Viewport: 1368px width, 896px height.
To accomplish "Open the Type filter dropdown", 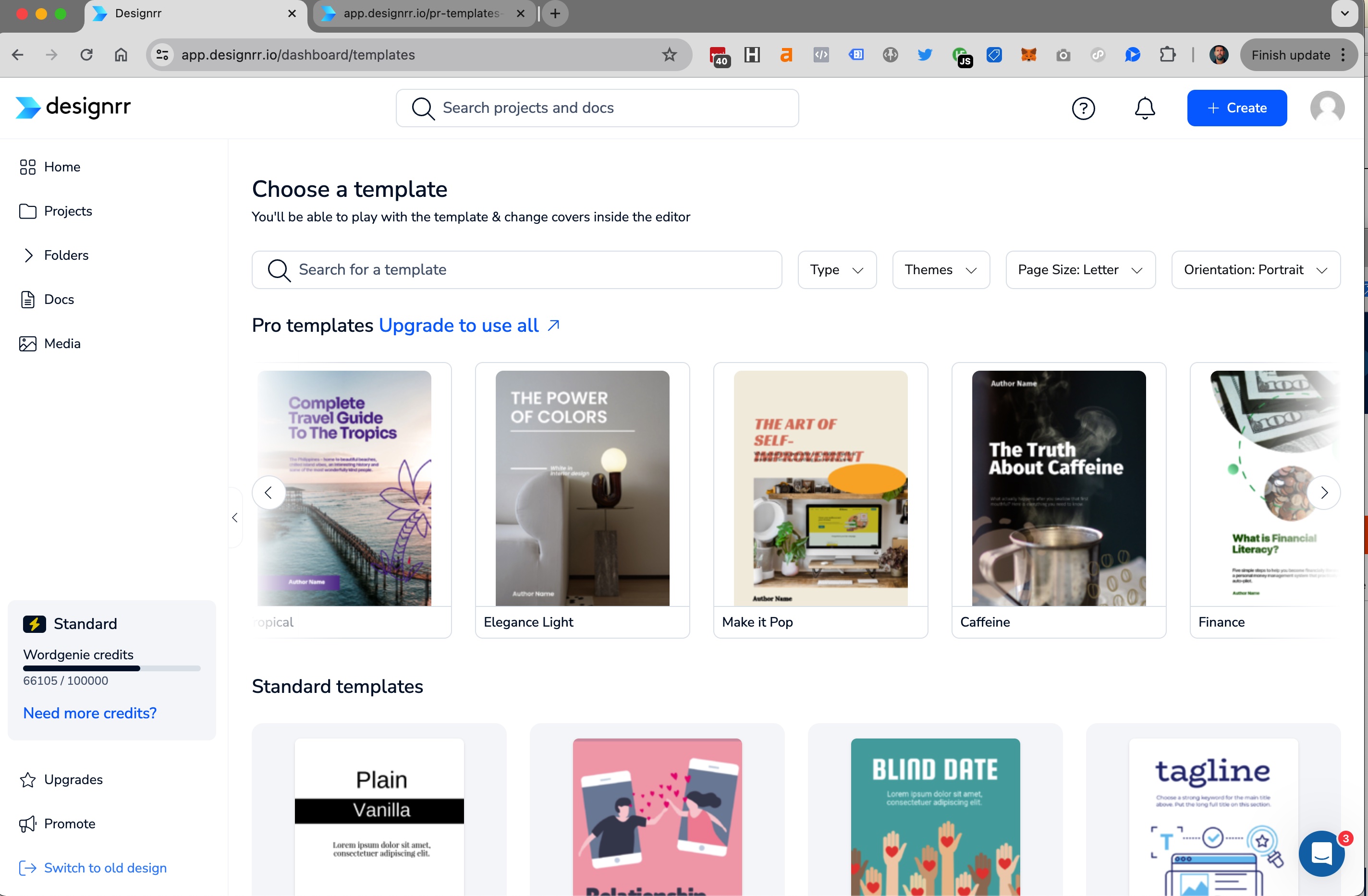I will coord(837,269).
